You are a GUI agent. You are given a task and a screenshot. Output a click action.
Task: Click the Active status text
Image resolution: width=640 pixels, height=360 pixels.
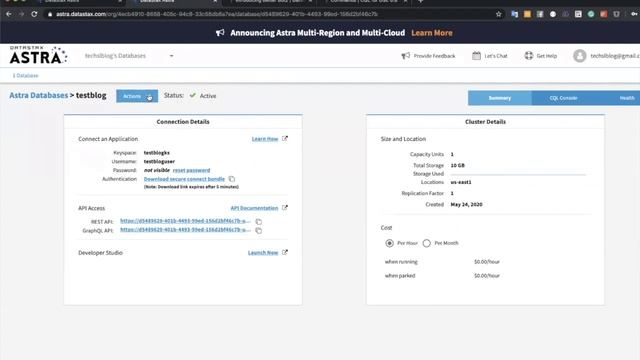pyautogui.click(x=208, y=96)
